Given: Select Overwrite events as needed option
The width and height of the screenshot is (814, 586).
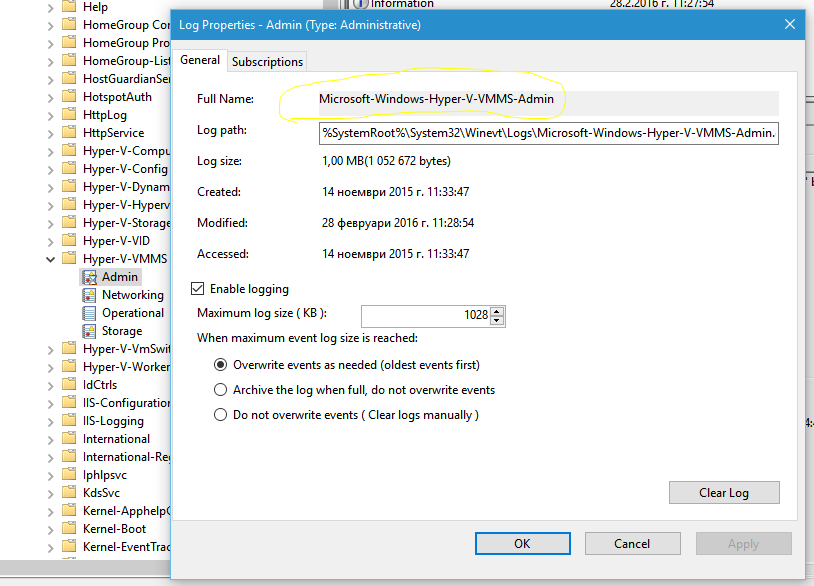Looking at the screenshot, I should [221, 365].
